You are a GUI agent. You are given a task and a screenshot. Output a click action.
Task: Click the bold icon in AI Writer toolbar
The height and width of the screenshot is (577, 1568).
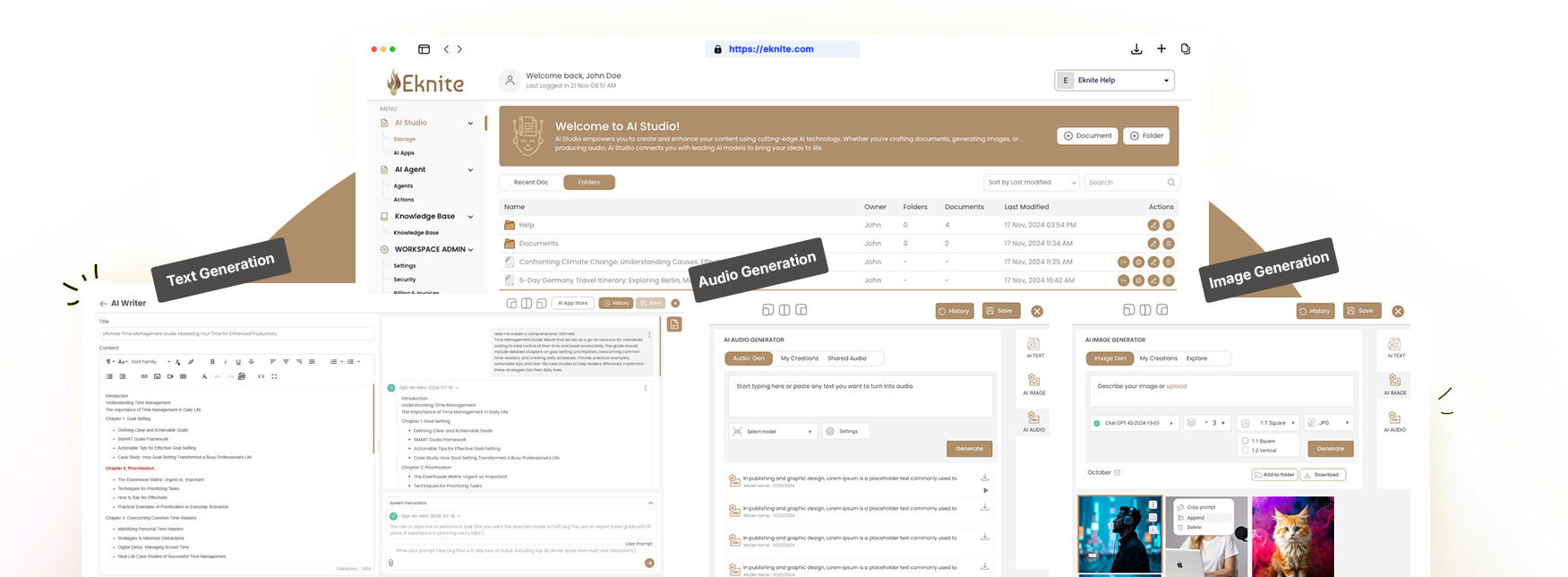click(x=212, y=362)
